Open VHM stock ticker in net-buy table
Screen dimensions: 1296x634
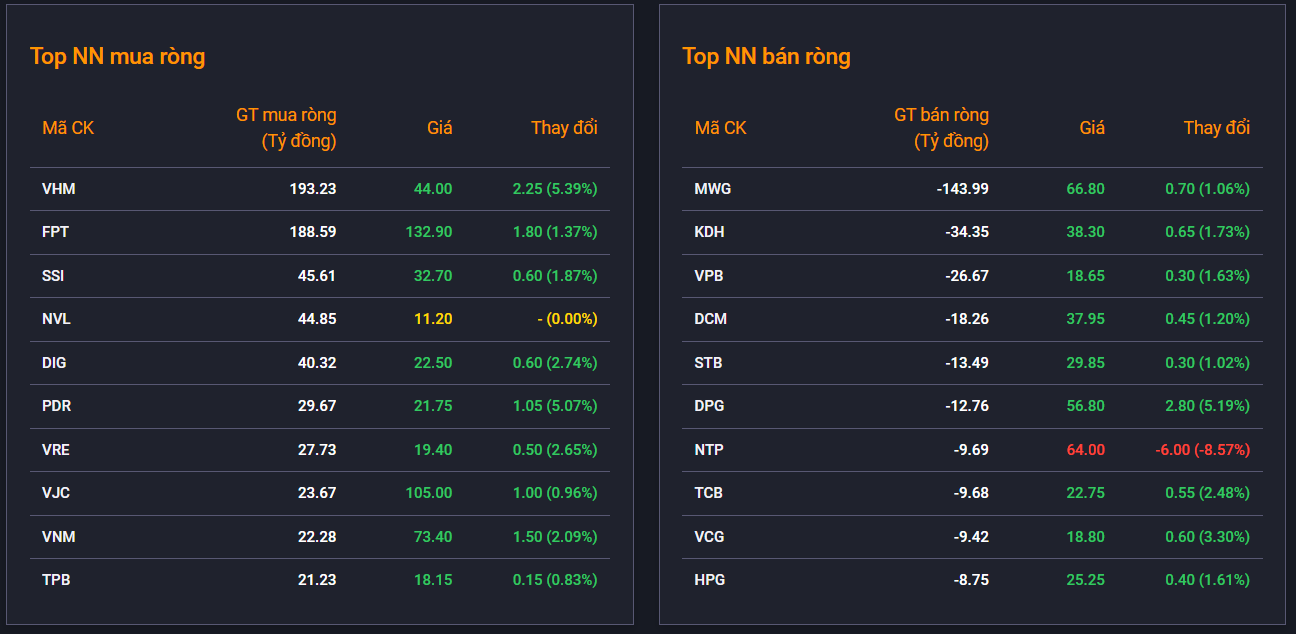(x=58, y=189)
